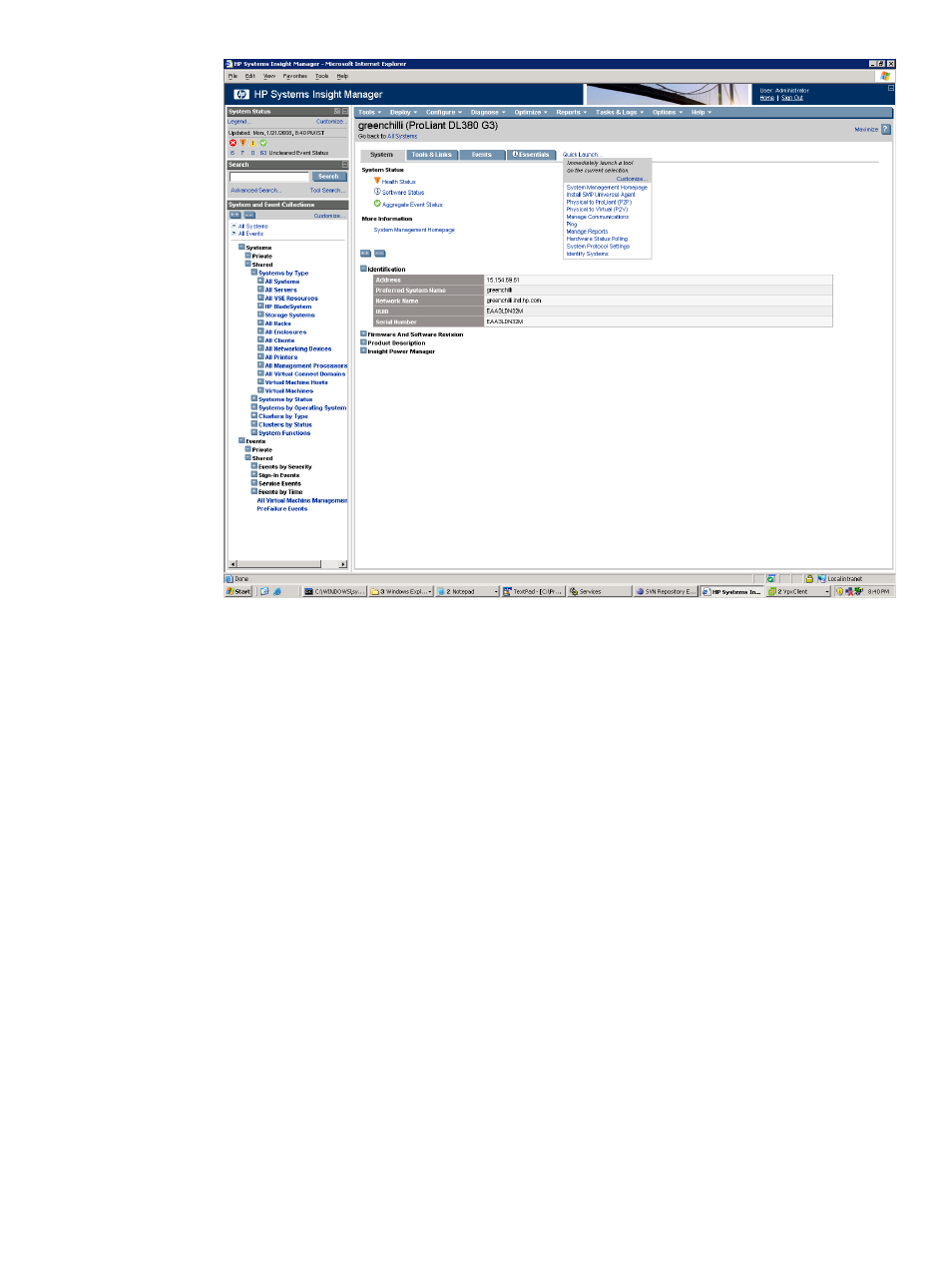Switch to the Events tab

tap(482, 155)
